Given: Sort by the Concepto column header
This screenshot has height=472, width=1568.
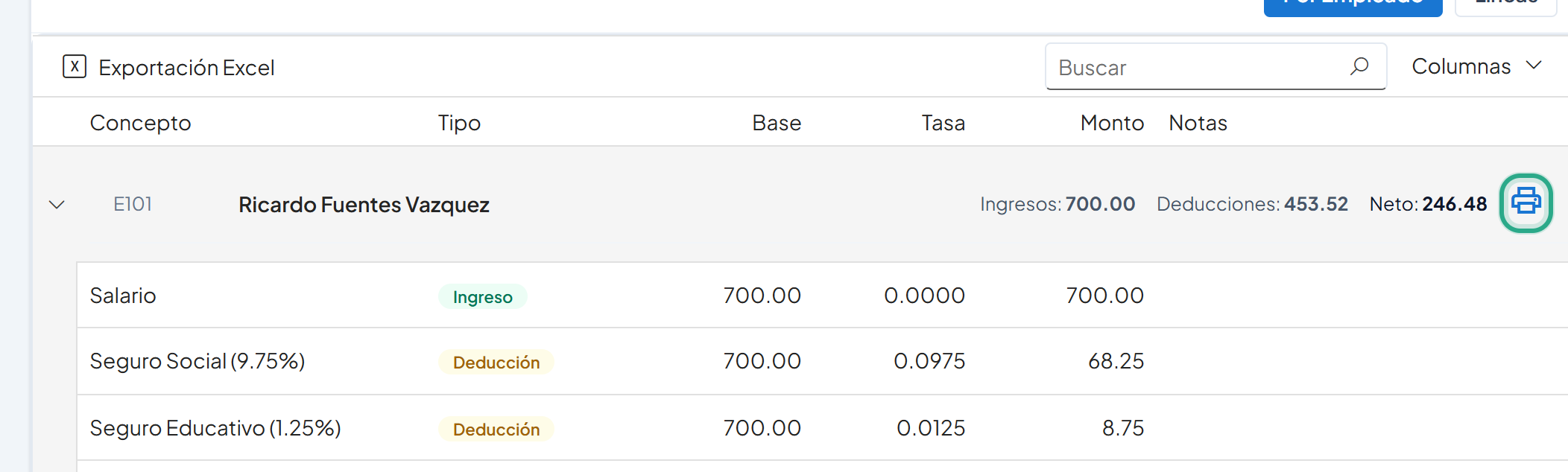Looking at the screenshot, I should coord(141,123).
